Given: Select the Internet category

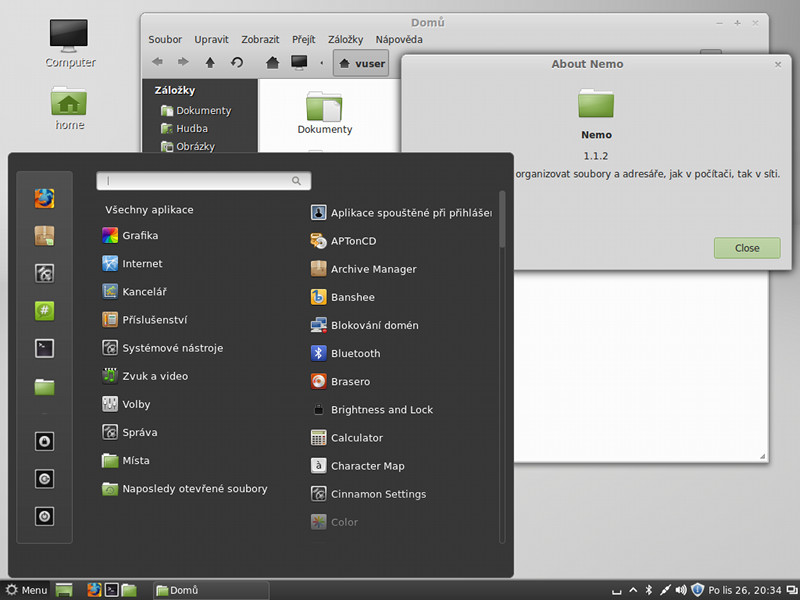Looking at the screenshot, I should [132, 263].
